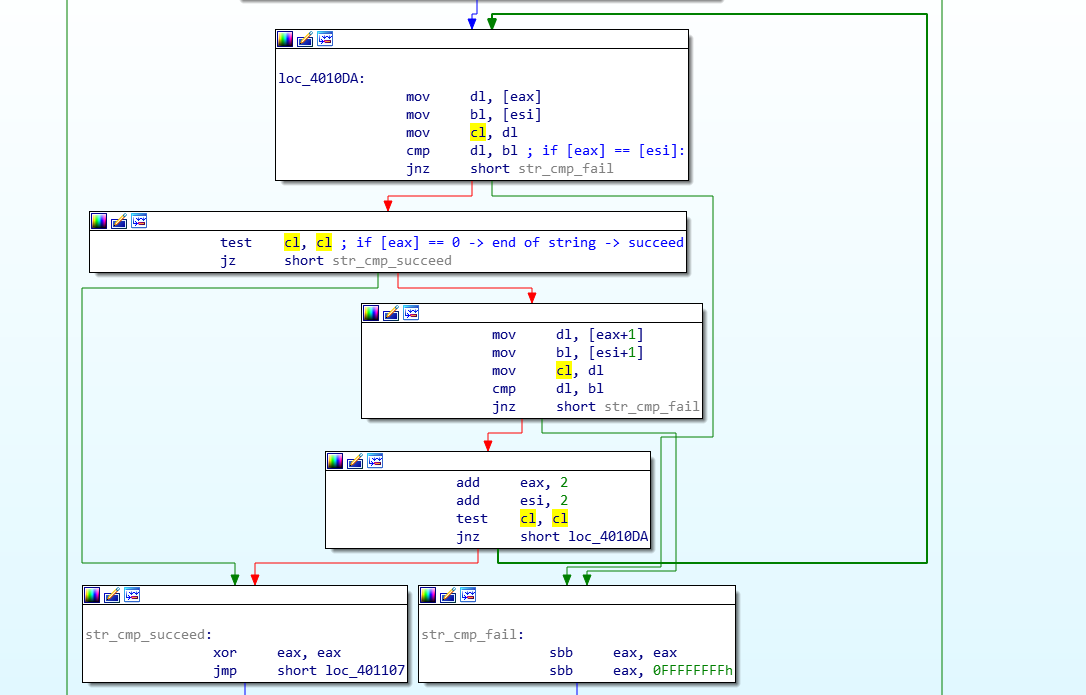This screenshot has width=1086, height=695.
Task: Select the "mov dl, [eax]" instruction
Action: click(474, 96)
